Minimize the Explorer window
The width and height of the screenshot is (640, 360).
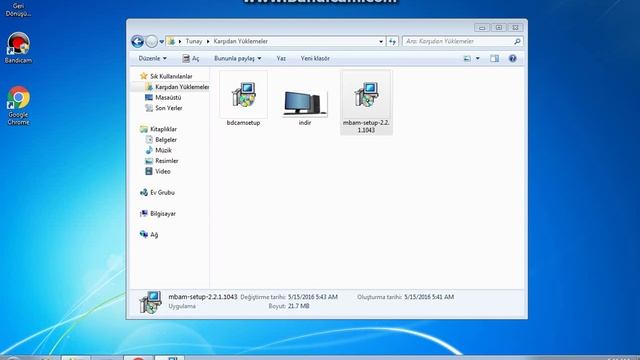482,27
